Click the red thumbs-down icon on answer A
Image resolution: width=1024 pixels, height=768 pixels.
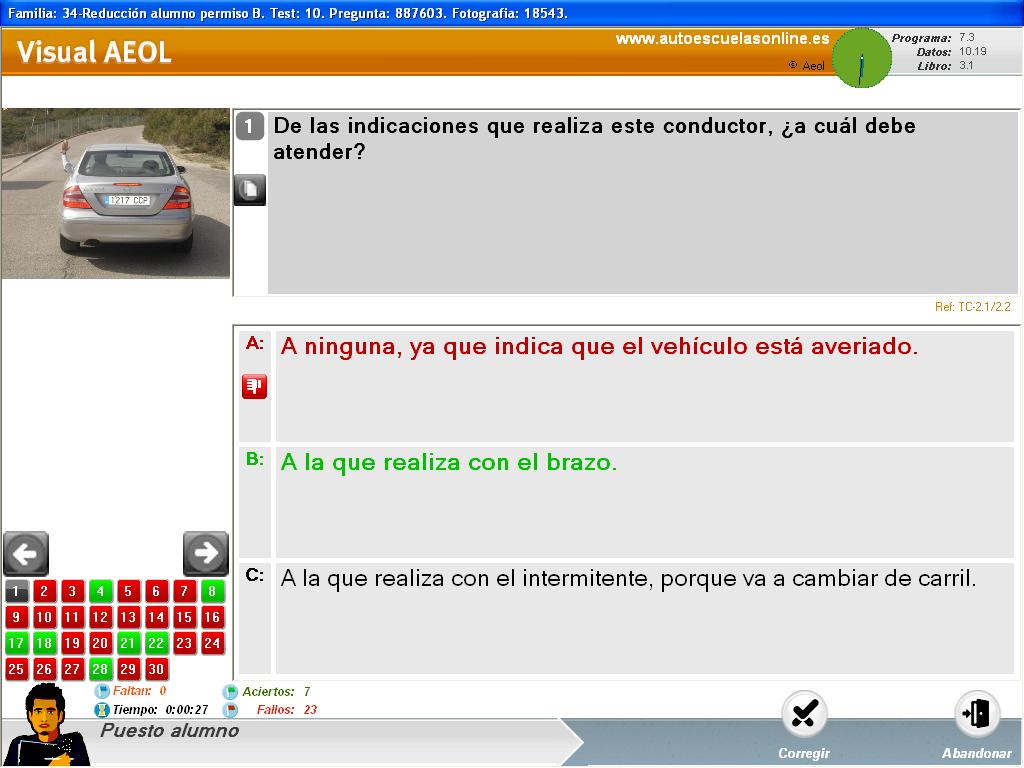pos(254,386)
